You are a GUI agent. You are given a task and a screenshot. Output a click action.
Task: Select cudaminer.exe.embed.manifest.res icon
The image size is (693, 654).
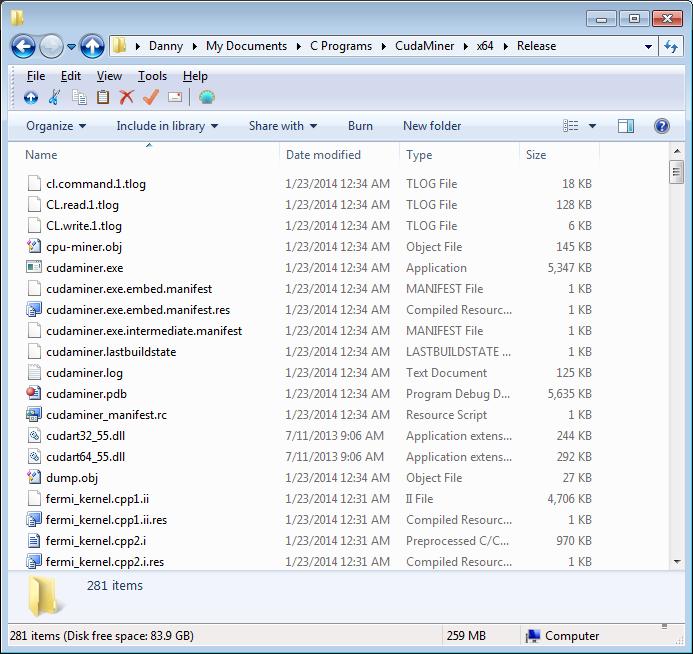point(34,309)
